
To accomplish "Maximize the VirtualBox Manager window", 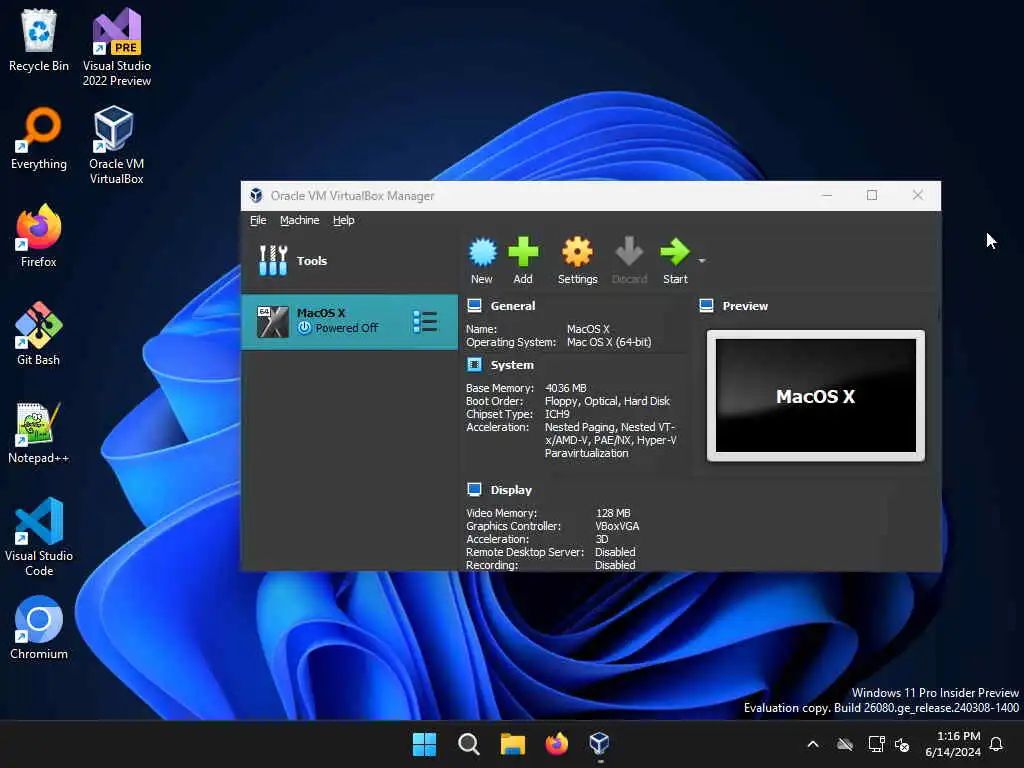I will click(x=872, y=195).
